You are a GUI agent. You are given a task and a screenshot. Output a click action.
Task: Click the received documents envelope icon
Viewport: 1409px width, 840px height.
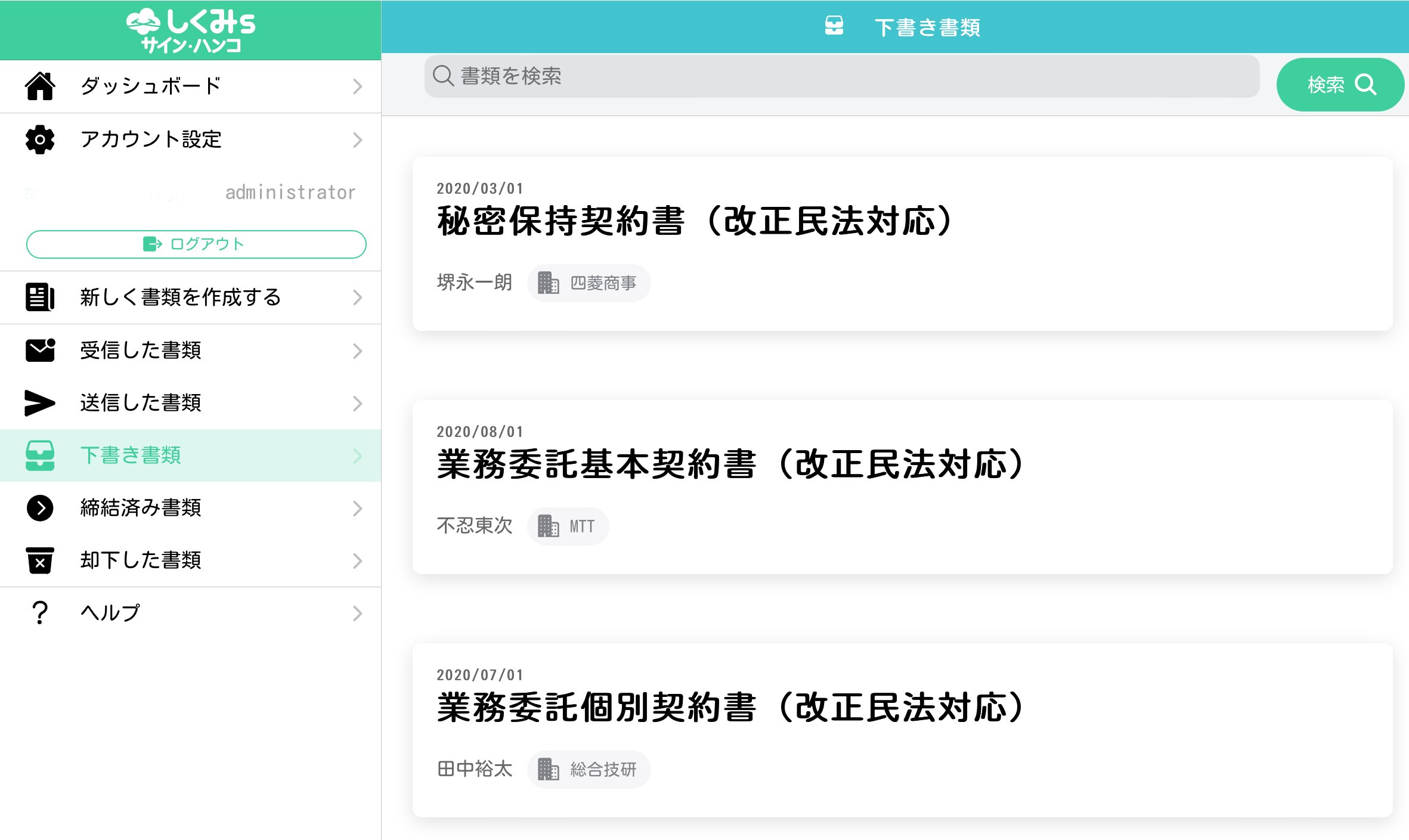[x=40, y=350]
